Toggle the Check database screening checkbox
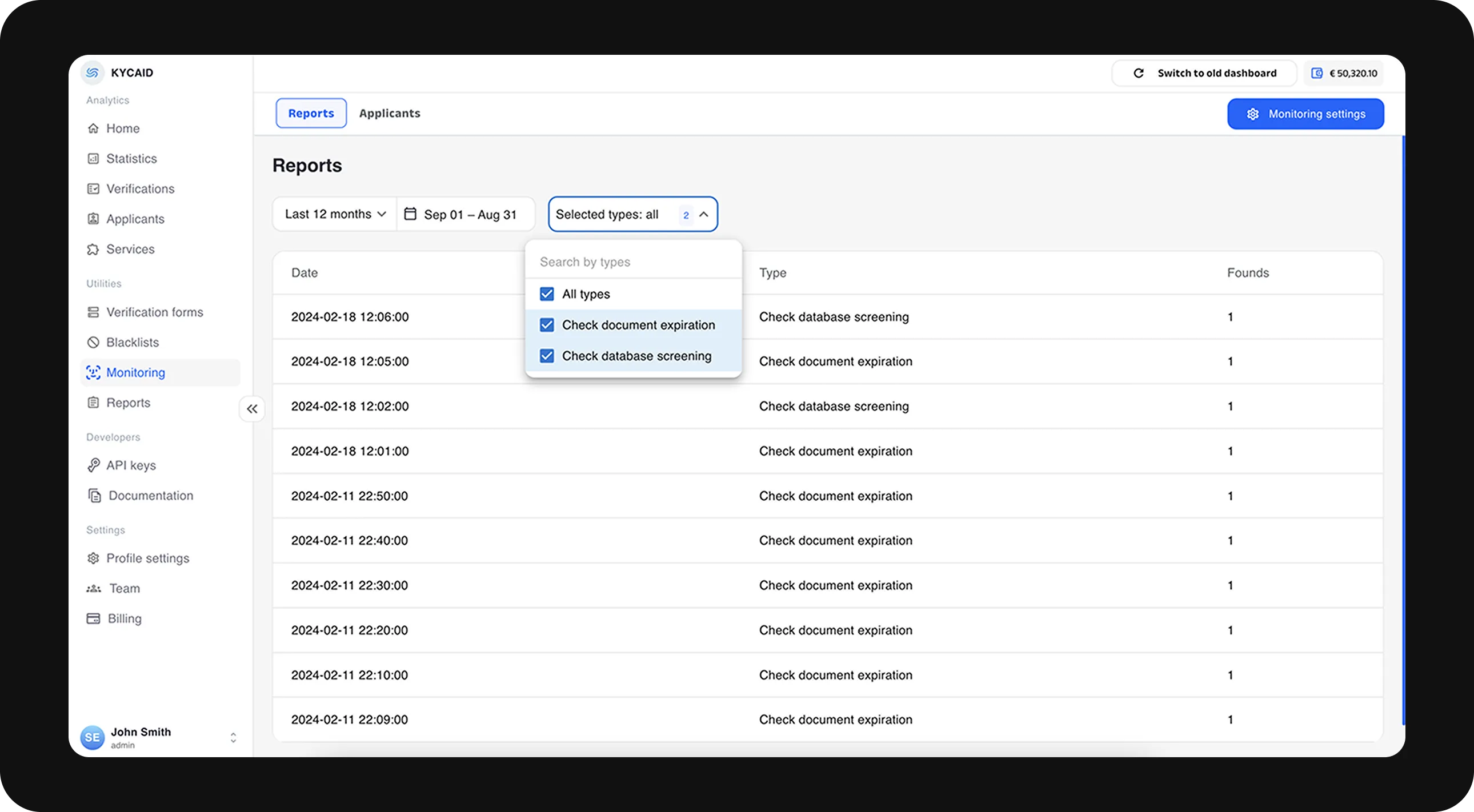 point(546,355)
